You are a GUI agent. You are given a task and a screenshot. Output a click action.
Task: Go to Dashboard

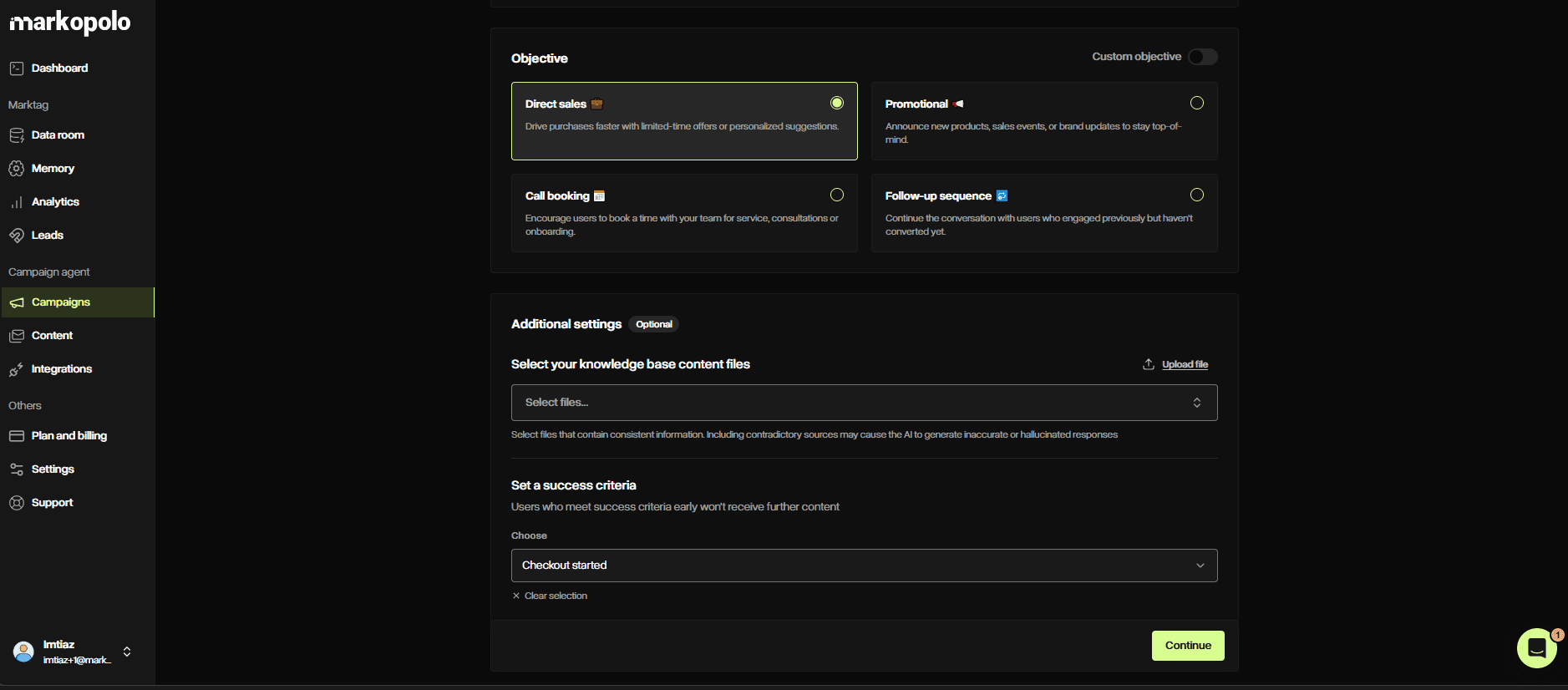coord(59,68)
